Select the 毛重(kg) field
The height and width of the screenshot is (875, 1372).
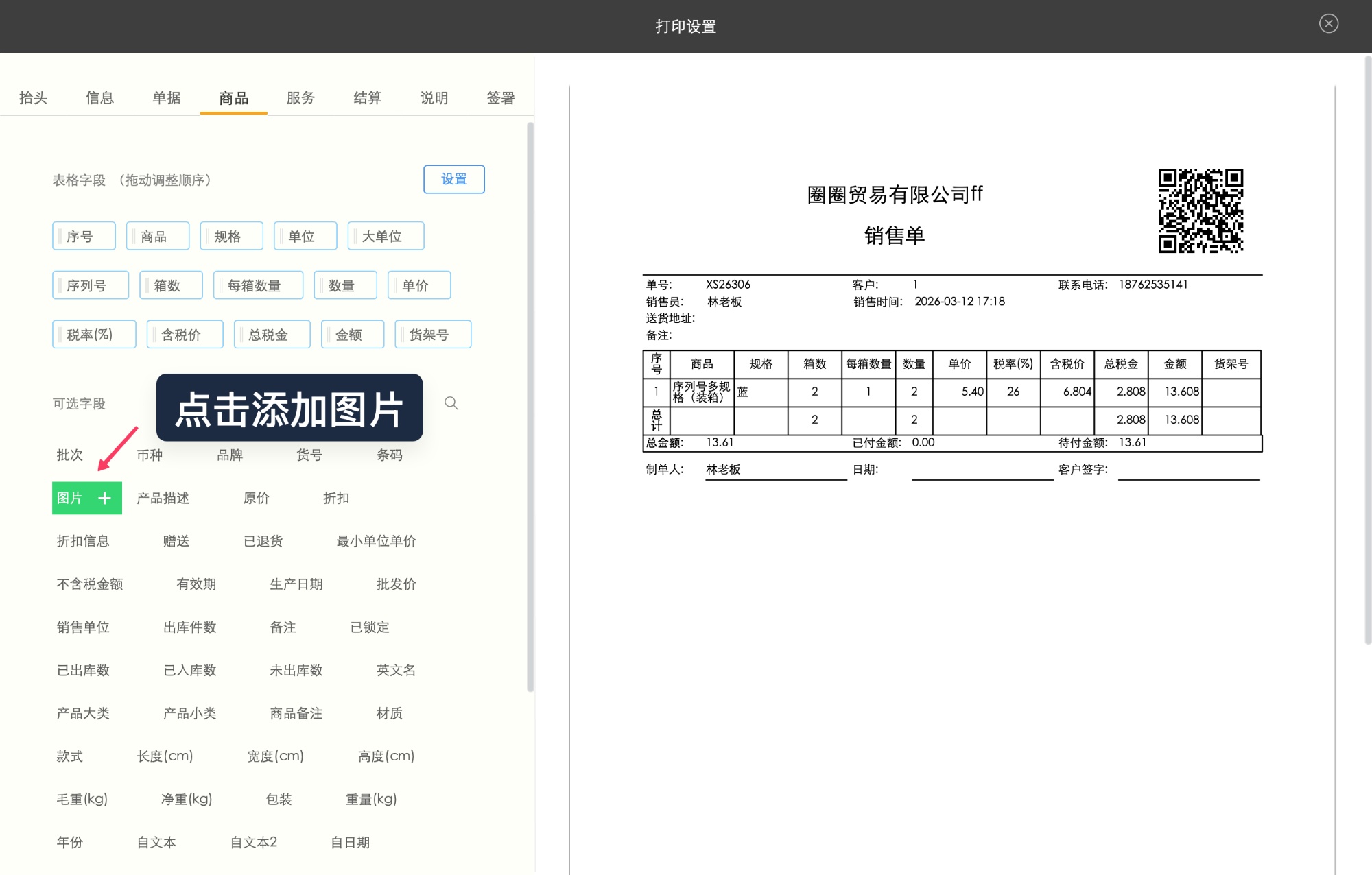pos(81,798)
